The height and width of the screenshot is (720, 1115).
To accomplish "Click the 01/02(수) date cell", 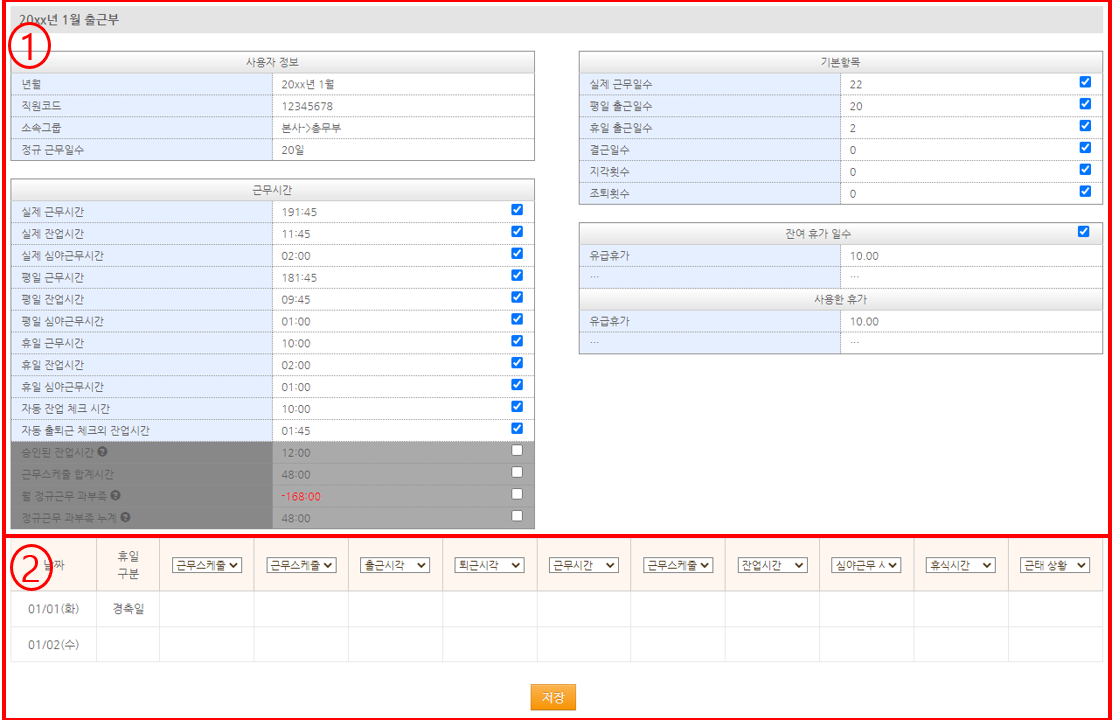I will (53, 644).
